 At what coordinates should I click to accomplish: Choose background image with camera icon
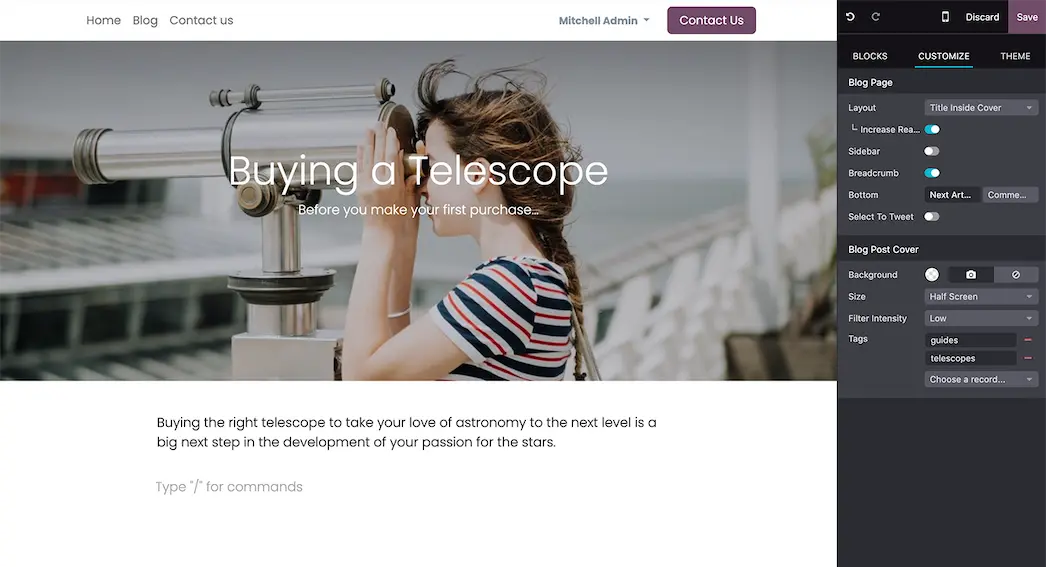pyautogui.click(x=971, y=275)
